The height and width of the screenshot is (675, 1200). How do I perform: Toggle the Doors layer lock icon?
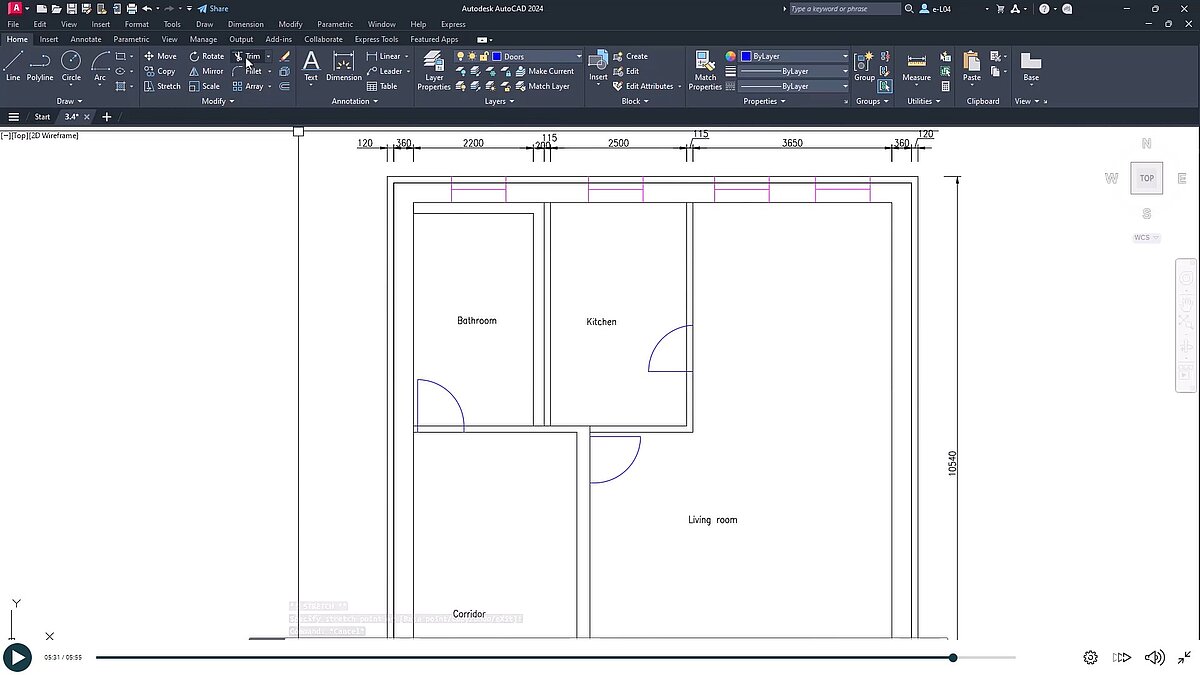point(484,56)
